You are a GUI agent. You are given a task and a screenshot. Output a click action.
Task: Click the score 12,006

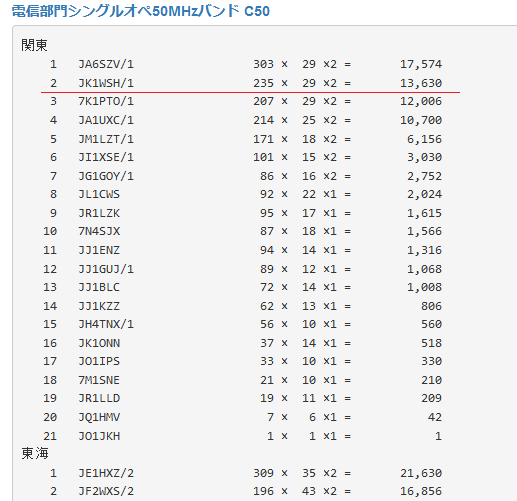click(x=421, y=101)
